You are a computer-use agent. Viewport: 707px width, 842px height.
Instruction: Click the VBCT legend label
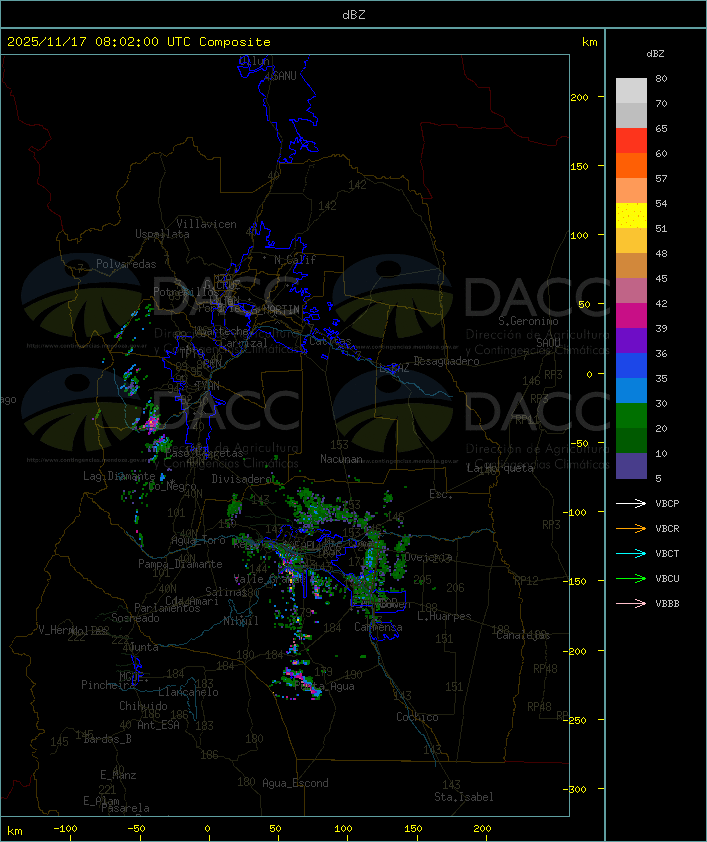(667, 554)
